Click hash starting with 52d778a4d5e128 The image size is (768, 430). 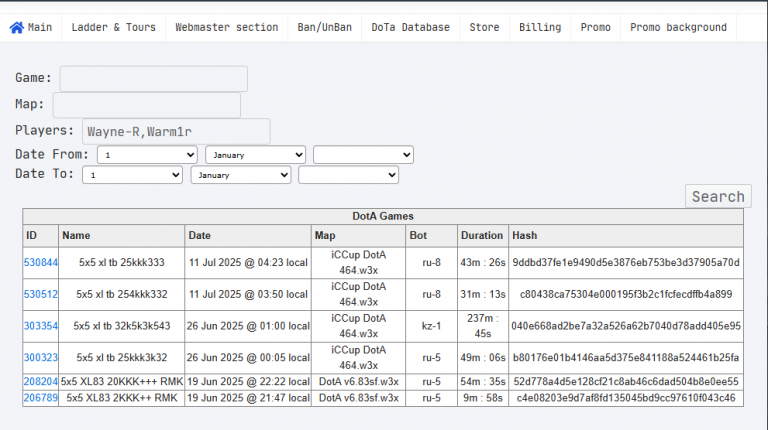(626, 382)
